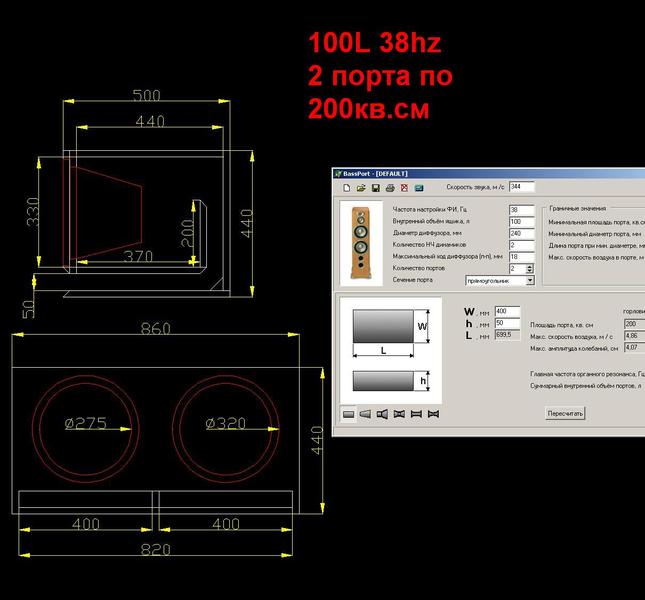This screenshot has height=600, width=645.
Task: Click the red document icon in the toolbar
Action: point(404,188)
